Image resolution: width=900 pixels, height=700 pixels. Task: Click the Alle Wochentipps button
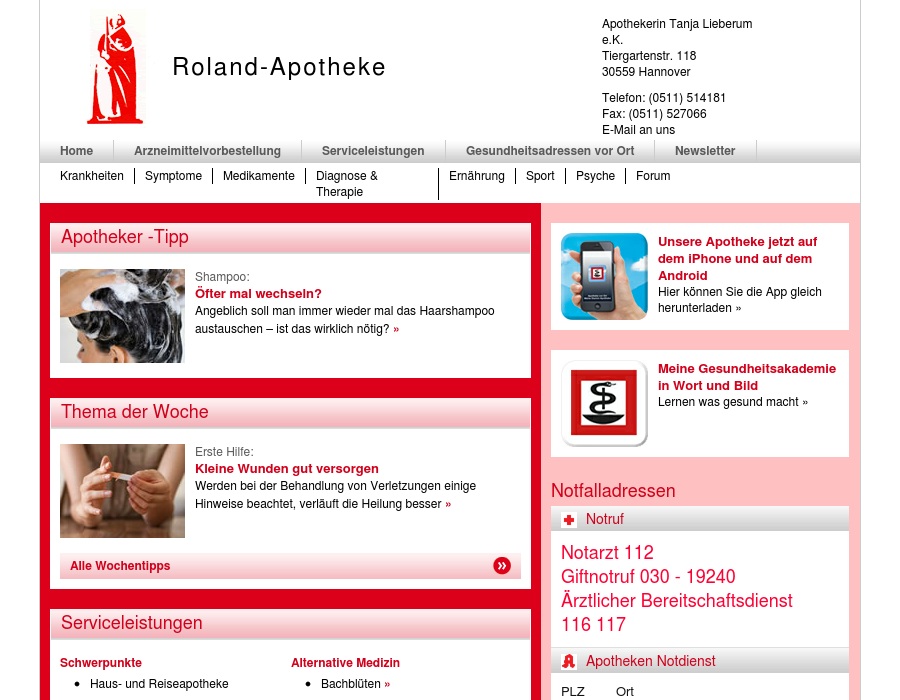[120, 566]
